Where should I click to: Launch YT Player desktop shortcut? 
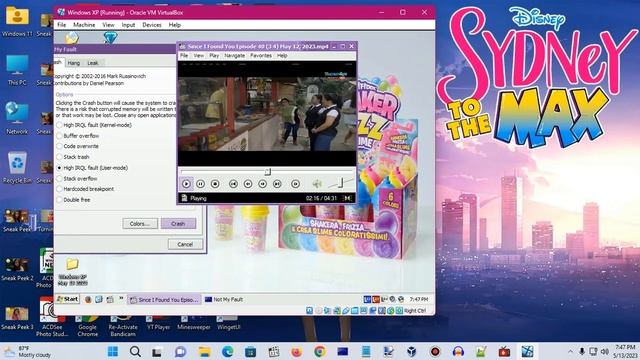tap(158, 323)
